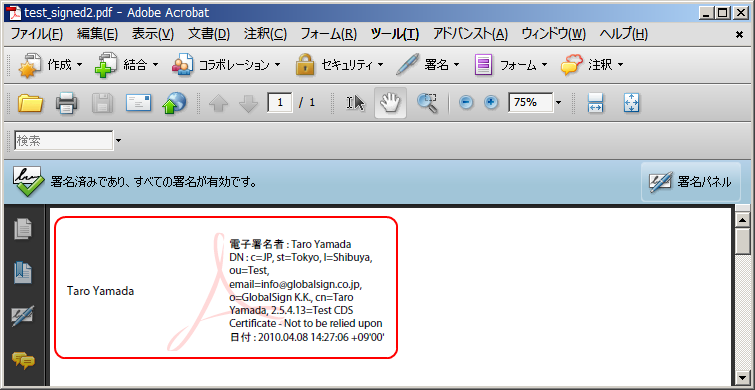Open the 文書(D) menu

209,34
